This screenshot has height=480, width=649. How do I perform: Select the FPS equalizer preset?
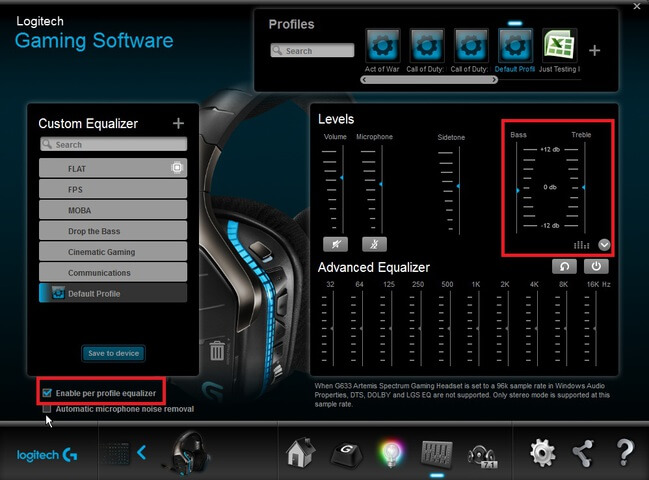click(x=113, y=189)
